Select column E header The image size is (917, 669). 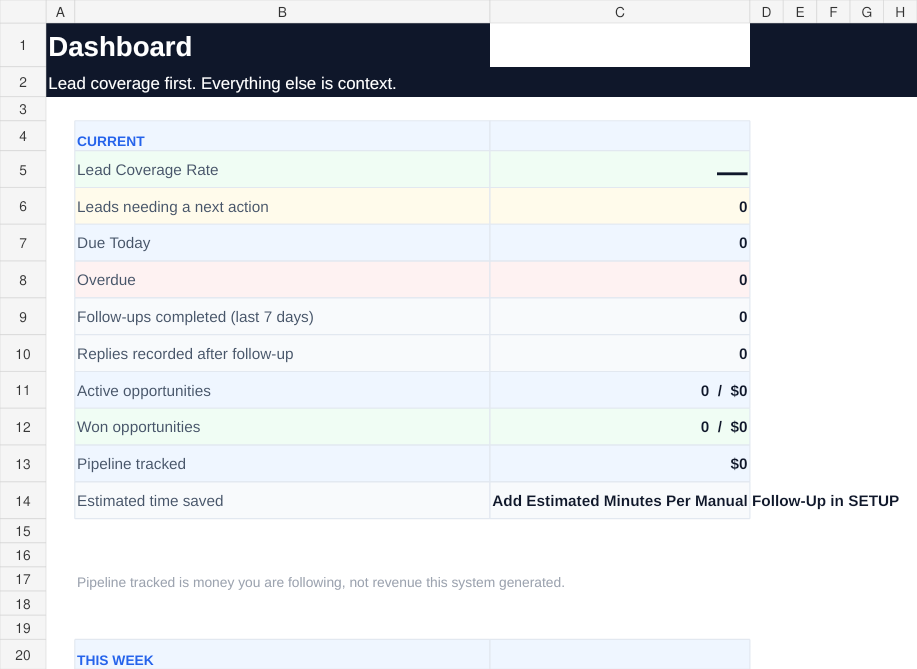pos(799,12)
